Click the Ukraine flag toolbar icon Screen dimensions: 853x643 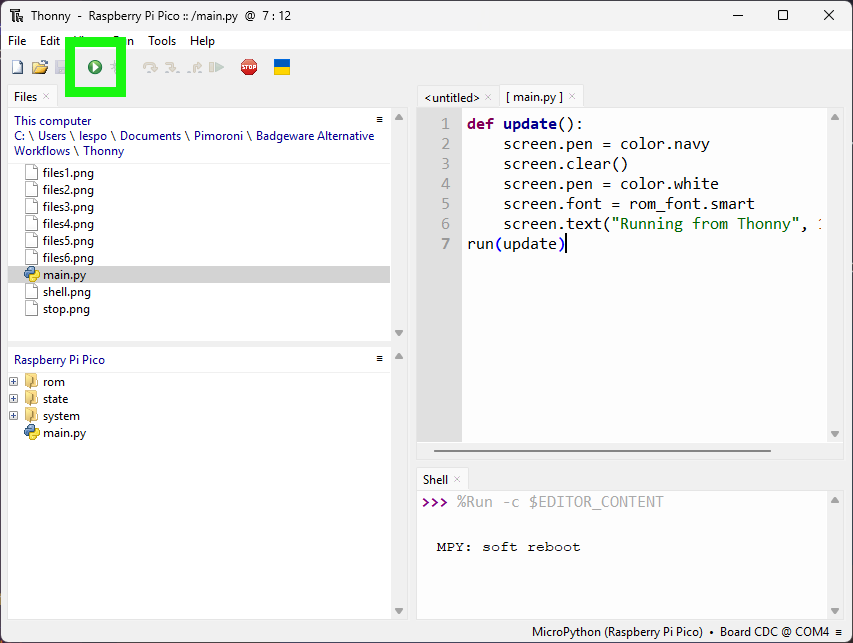pyautogui.click(x=282, y=67)
